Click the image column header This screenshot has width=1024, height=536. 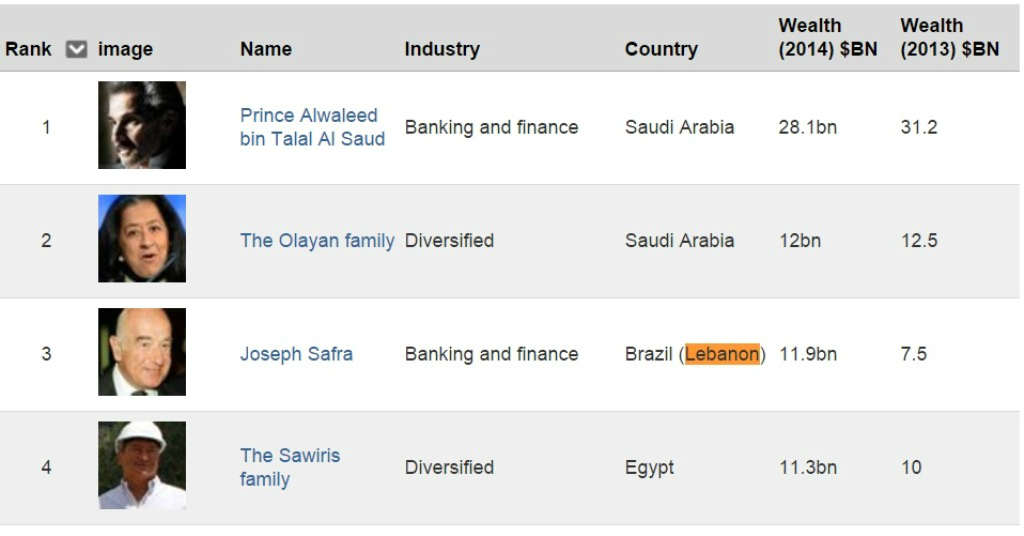point(125,49)
